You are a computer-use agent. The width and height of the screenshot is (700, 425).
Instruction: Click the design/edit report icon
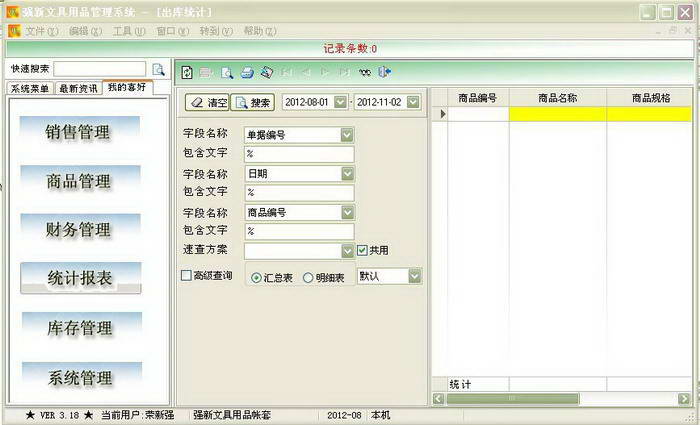tap(267, 72)
